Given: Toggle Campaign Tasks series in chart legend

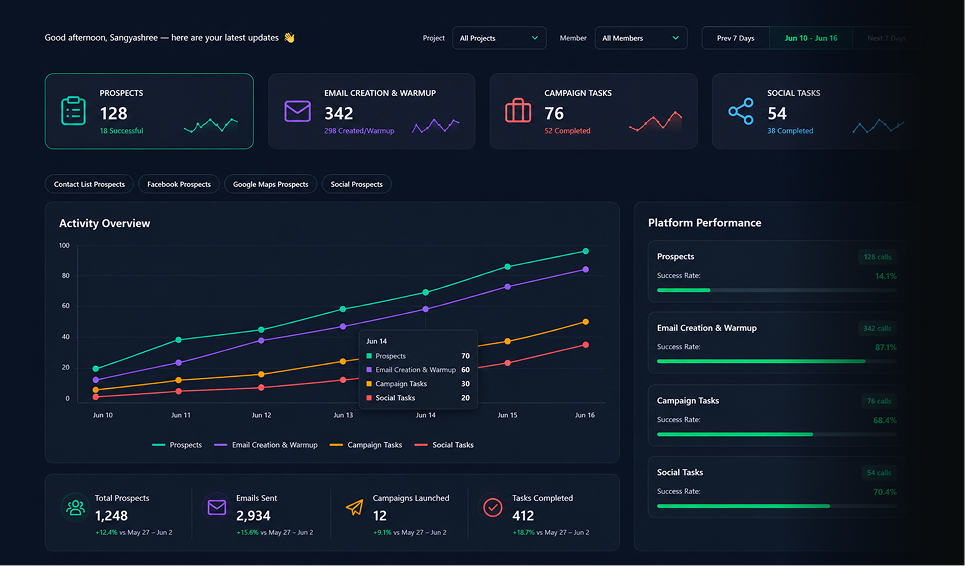Looking at the screenshot, I should (366, 445).
